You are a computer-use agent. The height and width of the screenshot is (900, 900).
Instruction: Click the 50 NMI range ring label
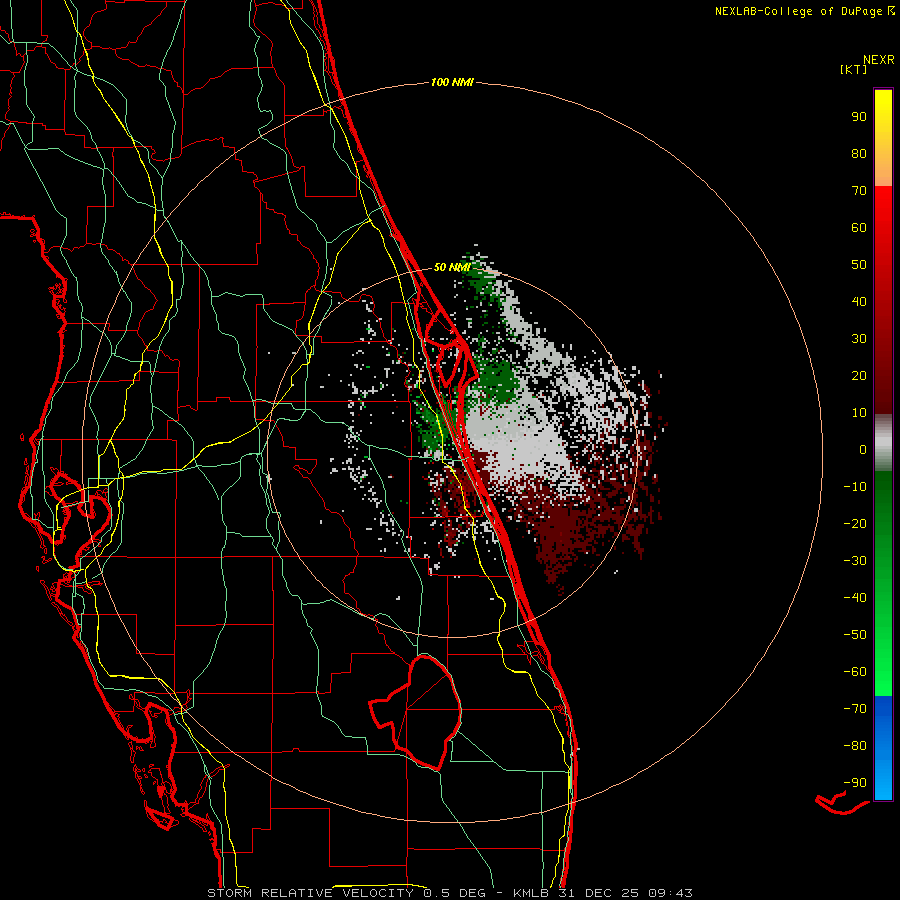click(x=452, y=267)
